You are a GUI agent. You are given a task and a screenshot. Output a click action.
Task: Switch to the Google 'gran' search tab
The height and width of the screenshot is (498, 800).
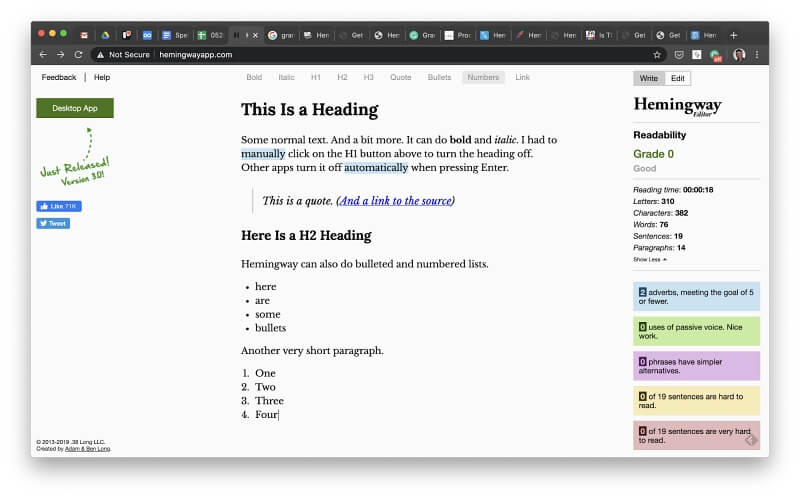pos(282,35)
